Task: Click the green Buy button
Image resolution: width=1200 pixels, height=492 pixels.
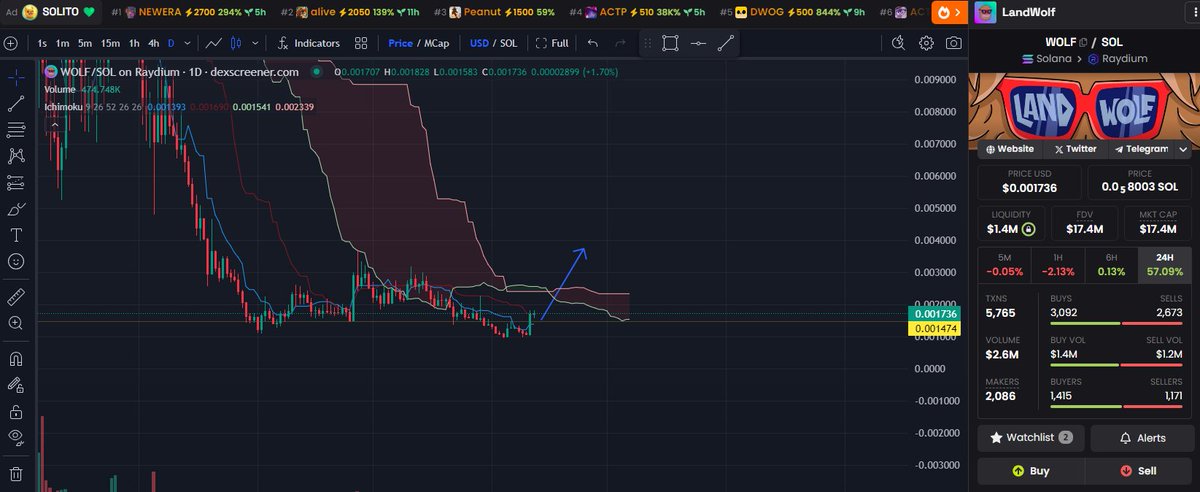Action: coord(1031,470)
